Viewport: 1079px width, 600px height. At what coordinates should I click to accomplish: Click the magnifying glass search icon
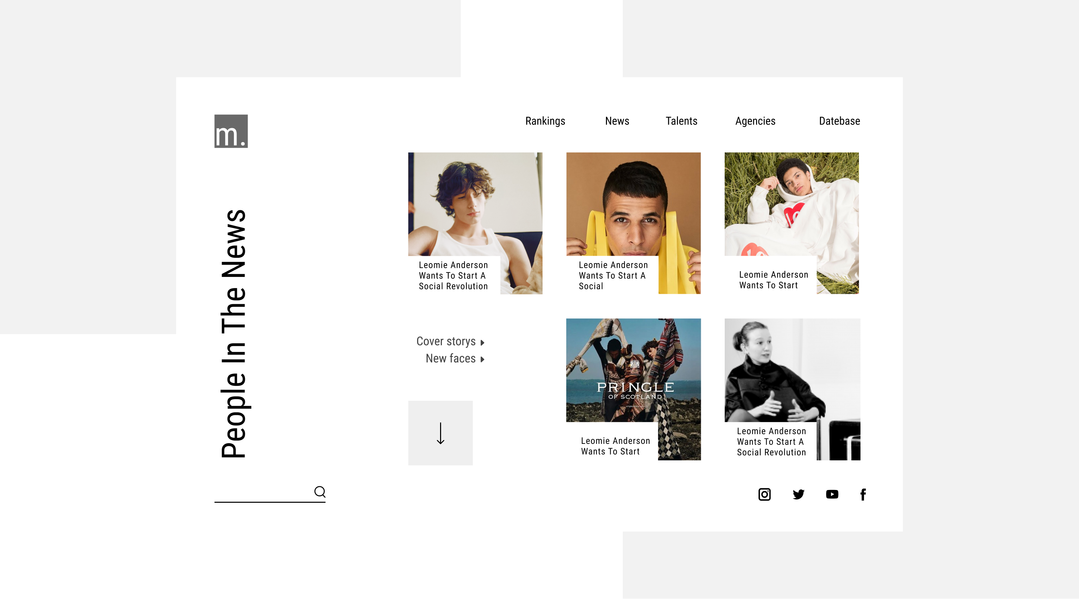(320, 491)
